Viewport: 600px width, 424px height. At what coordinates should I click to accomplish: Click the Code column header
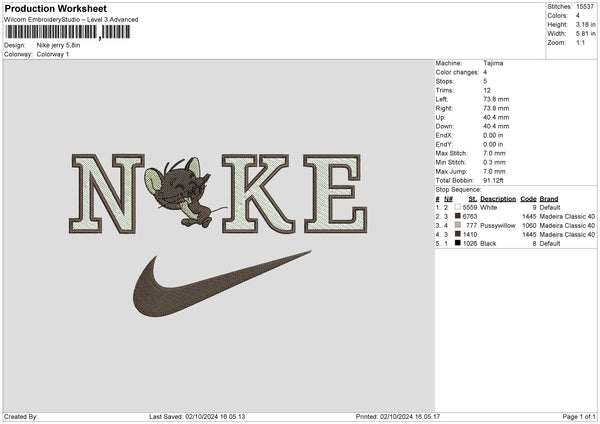coord(528,199)
